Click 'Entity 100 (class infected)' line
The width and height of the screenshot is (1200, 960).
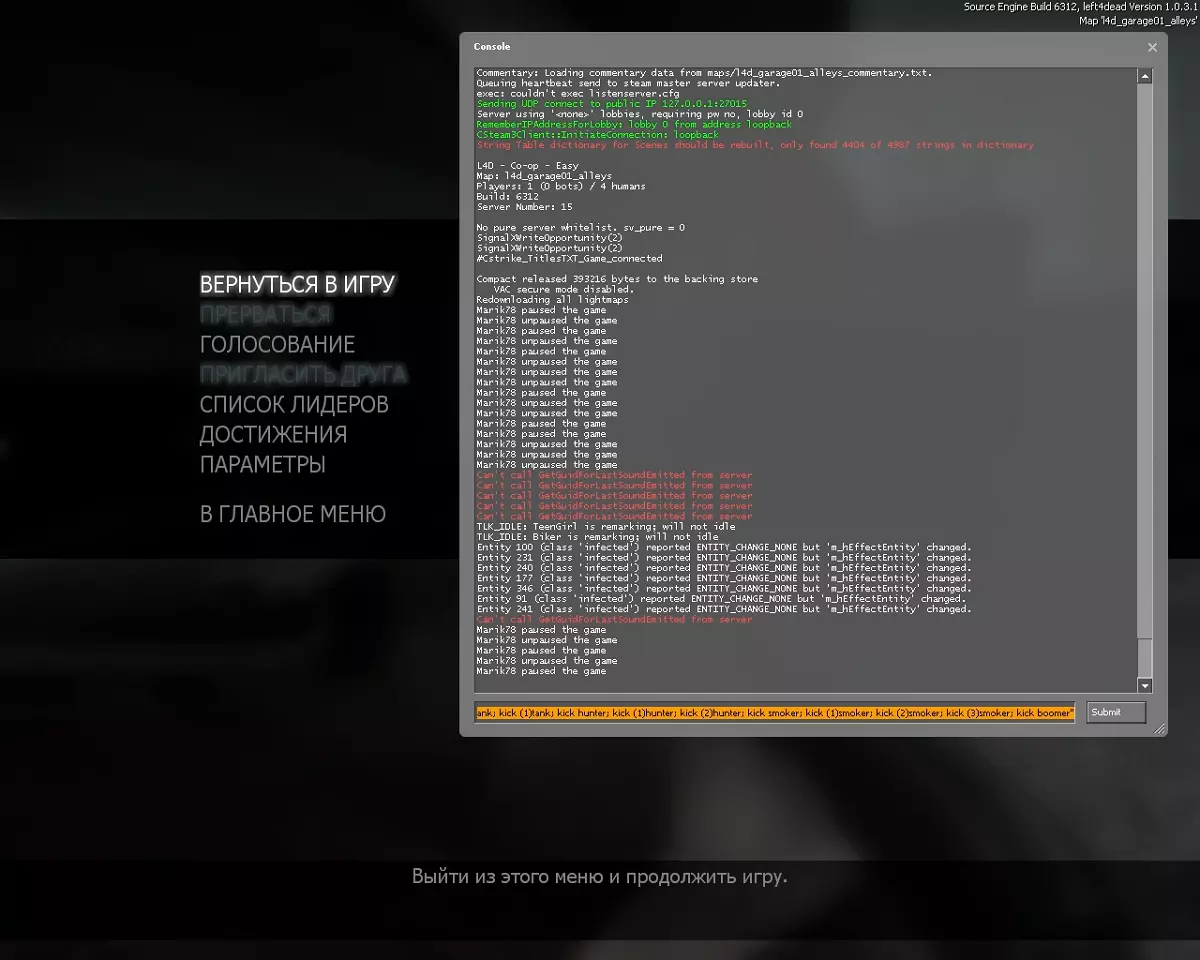[x=724, y=547]
